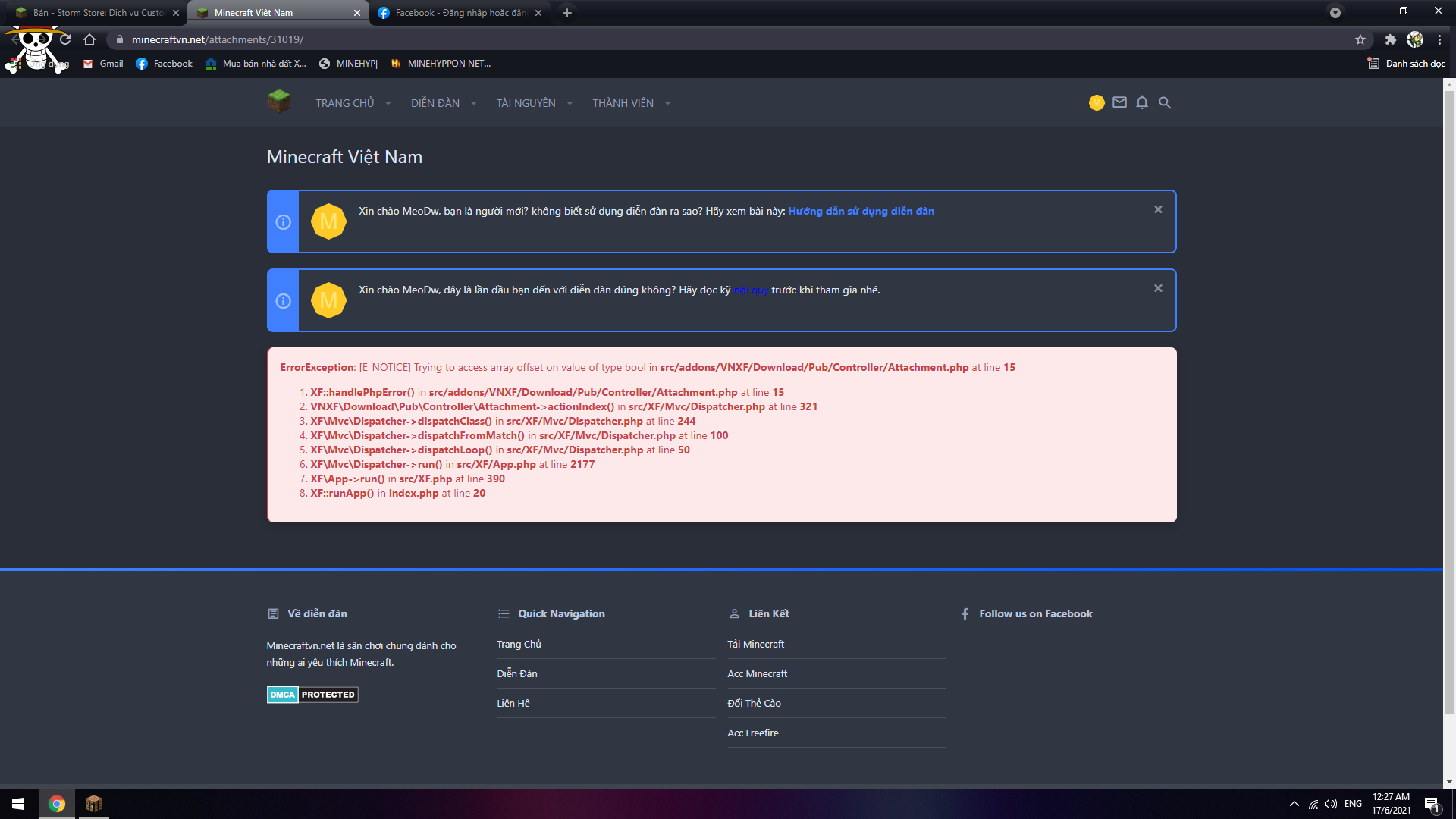This screenshot has height=819, width=1456.
Task: Click the browser home button
Action: point(89,39)
